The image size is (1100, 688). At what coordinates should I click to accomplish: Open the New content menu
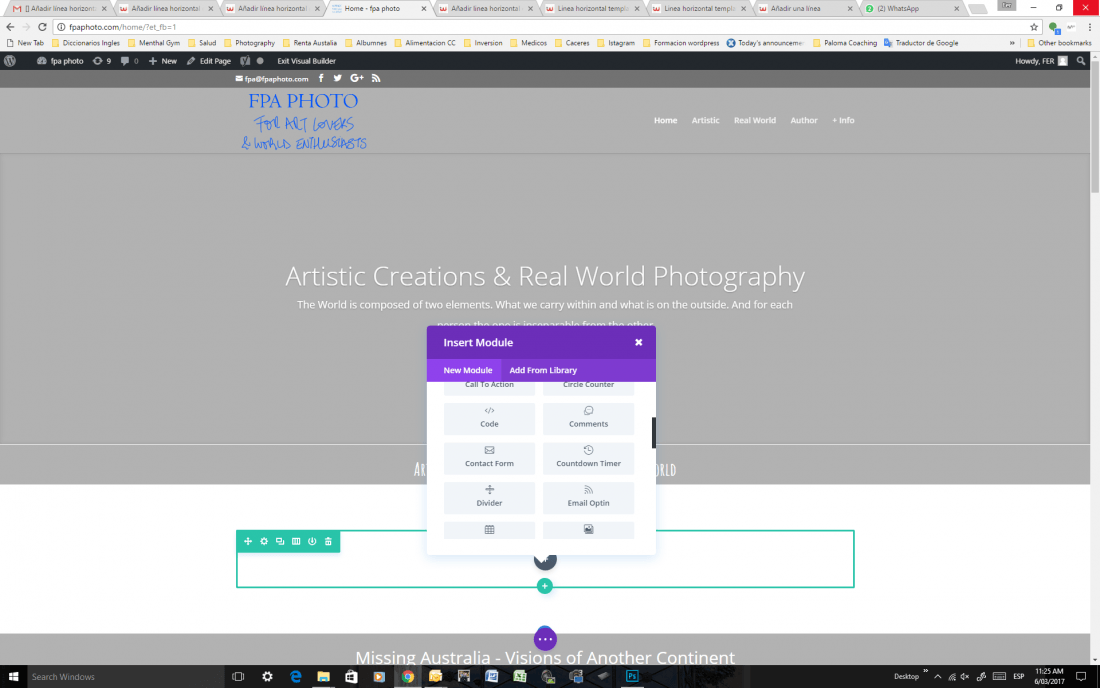click(x=163, y=61)
